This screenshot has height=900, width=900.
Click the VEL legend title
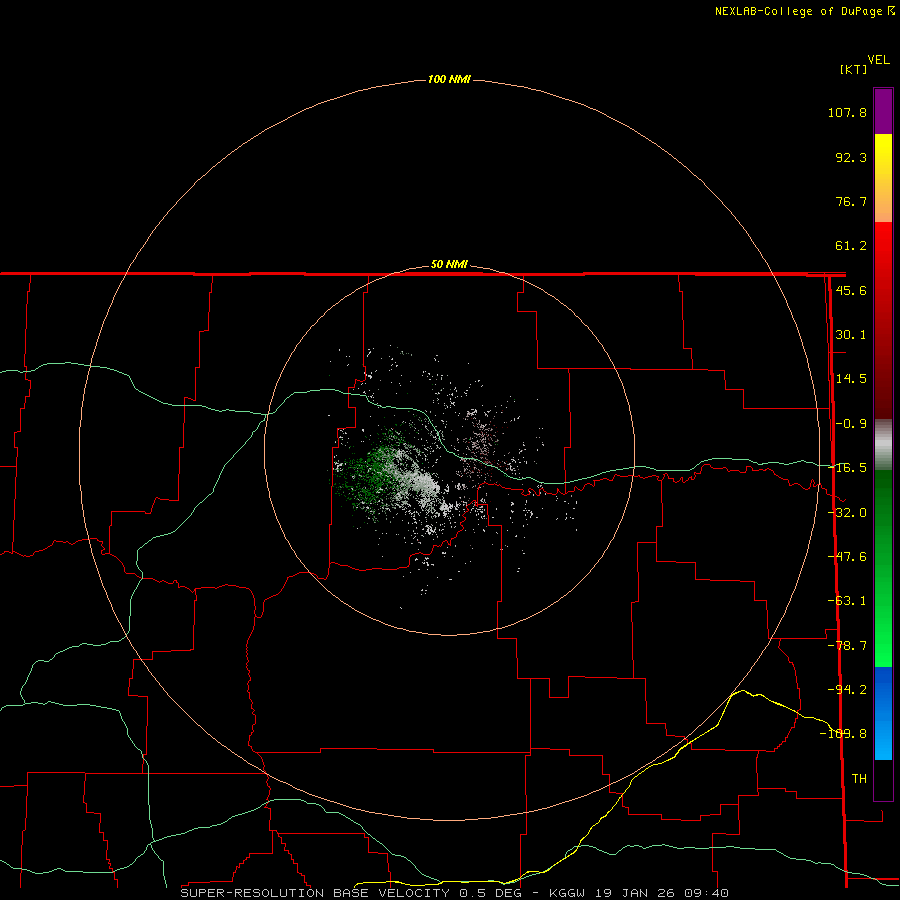pos(878,60)
